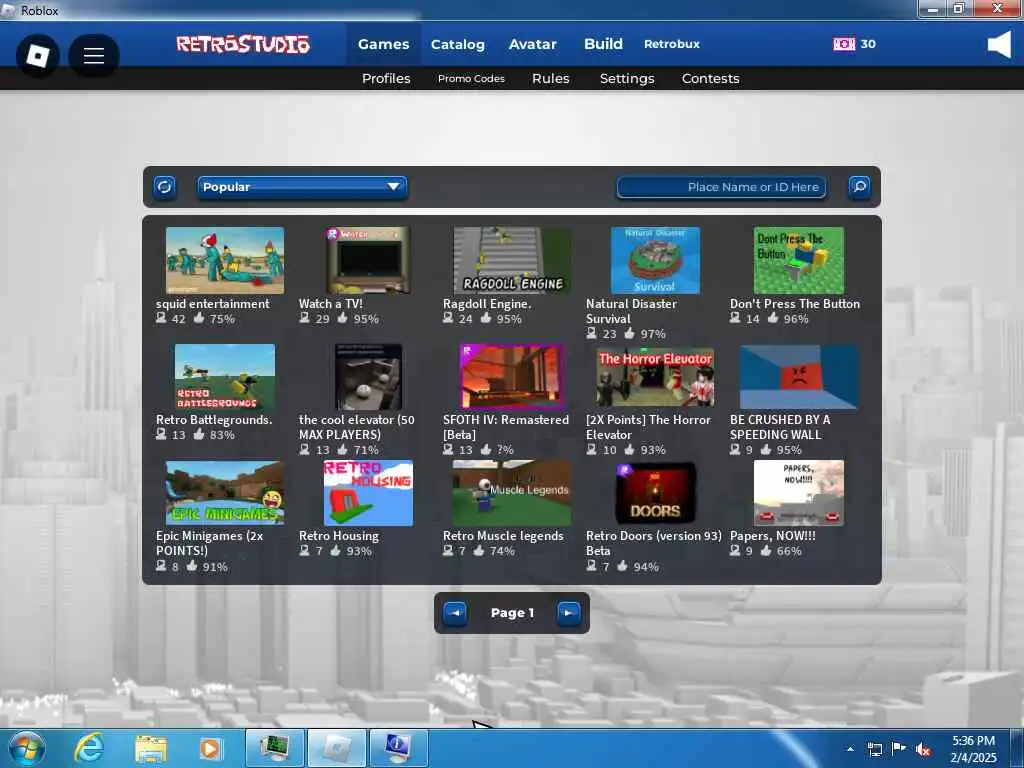Open Promo Codes page
1024x768 pixels.
(x=471, y=78)
